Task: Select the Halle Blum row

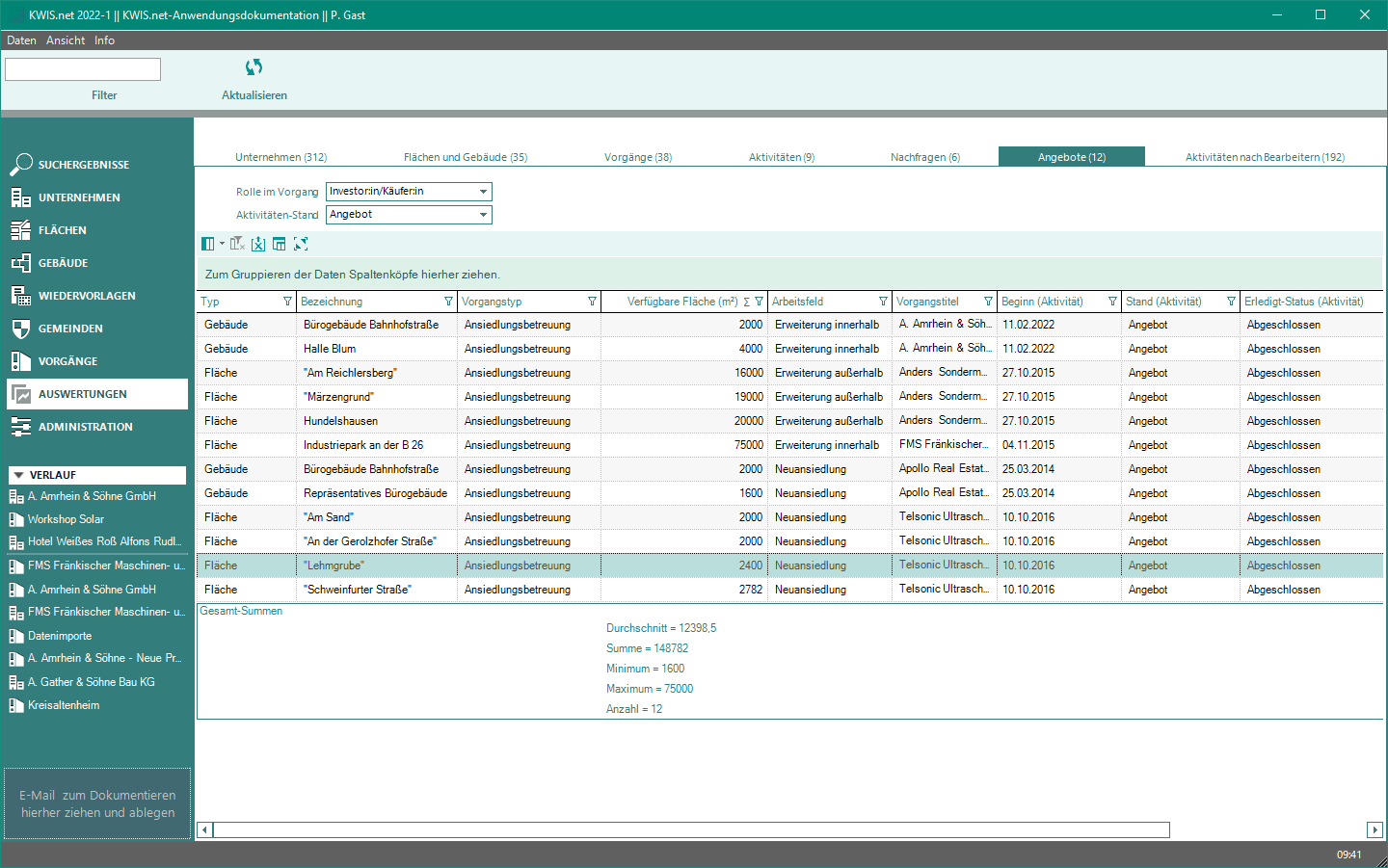Action: [x=789, y=349]
